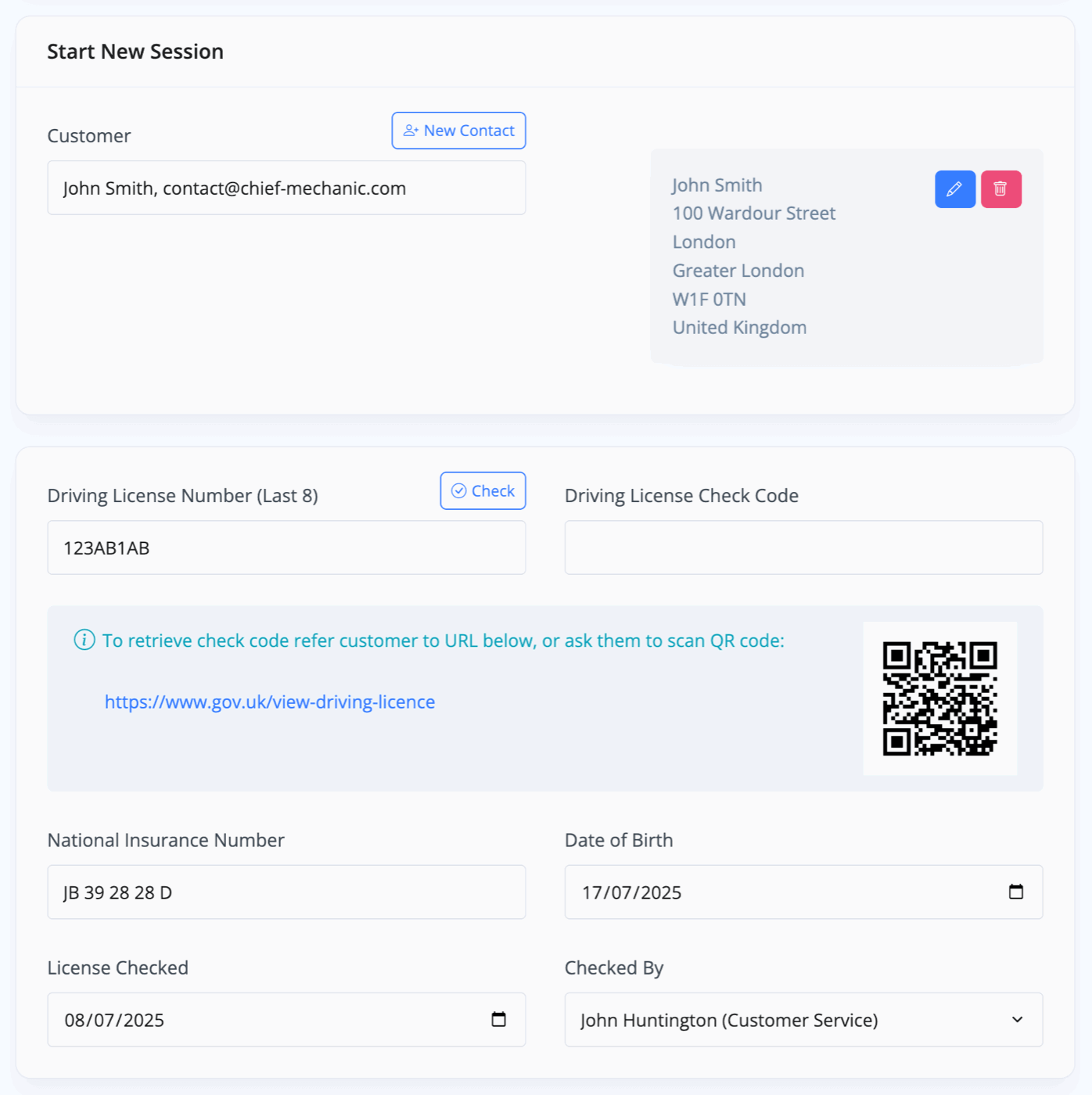Open the License Checked calendar picker icon
1092x1095 pixels.
click(498, 1019)
